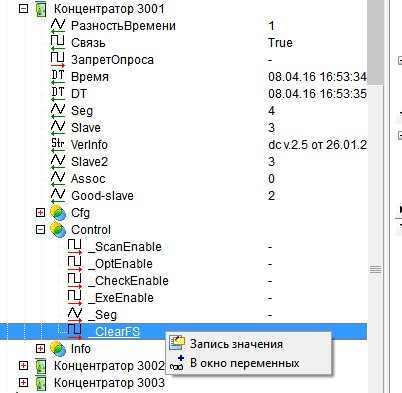Click the Связь discrete signal icon
The width and height of the screenshot is (402, 393).
[x=58, y=43]
